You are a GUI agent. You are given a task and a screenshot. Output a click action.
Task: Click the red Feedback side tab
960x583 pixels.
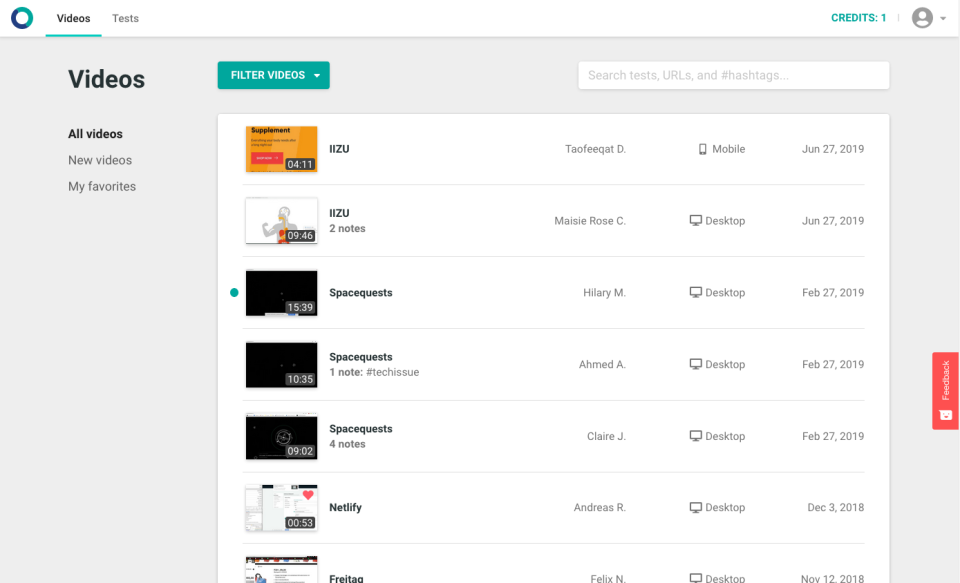pos(945,390)
